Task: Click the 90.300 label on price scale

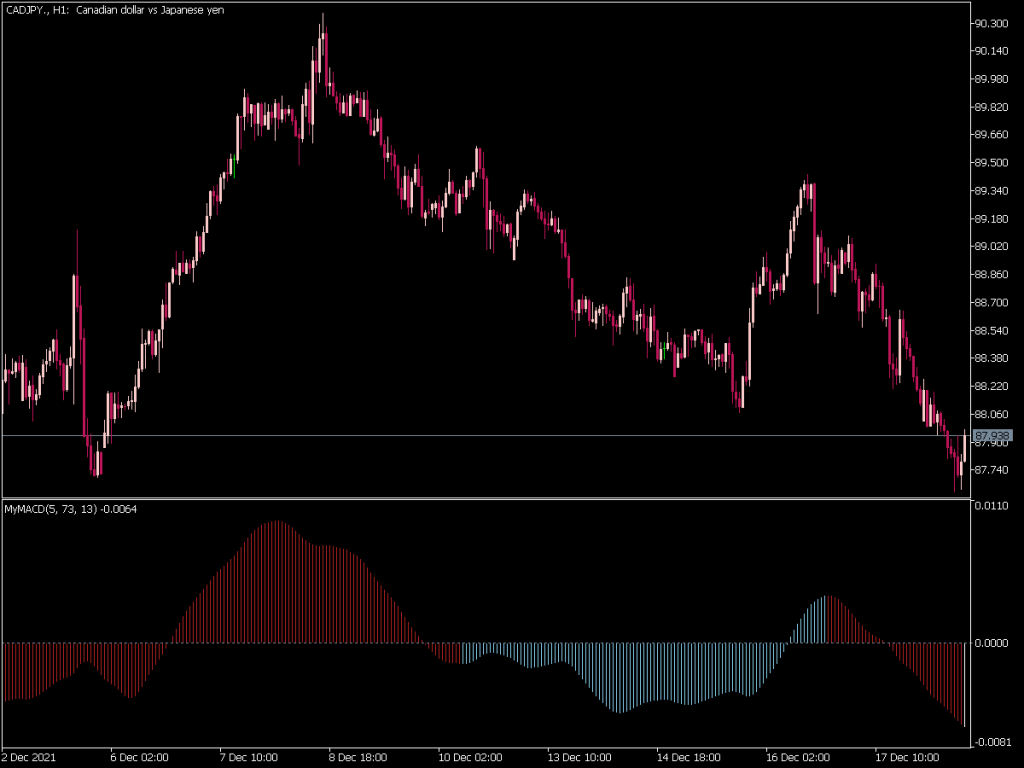Action: point(990,23)
